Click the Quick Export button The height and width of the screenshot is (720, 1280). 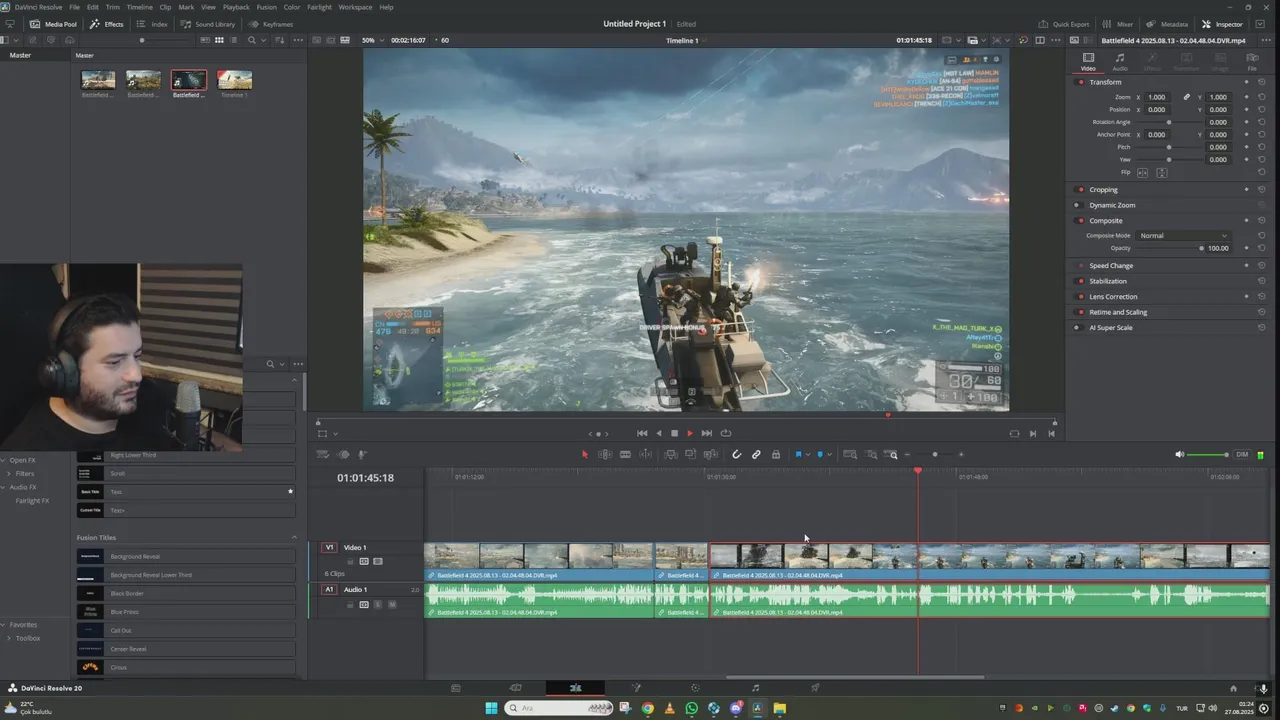[1064, 24]
